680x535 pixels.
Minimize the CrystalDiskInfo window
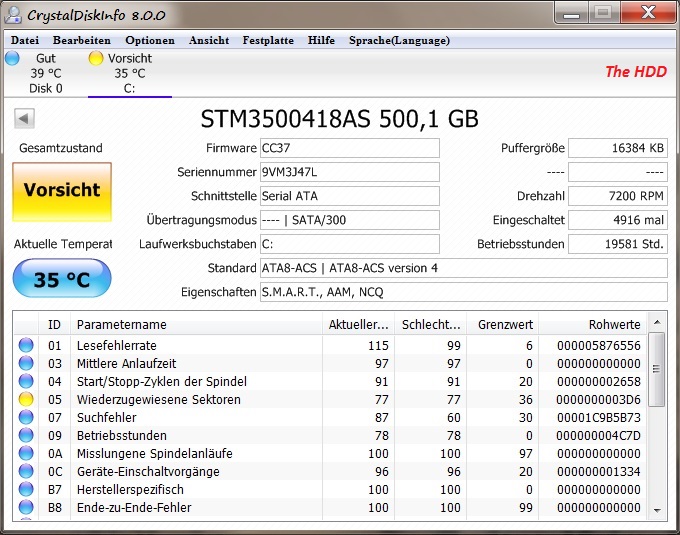pyautogui.click(x=572, y=13)
